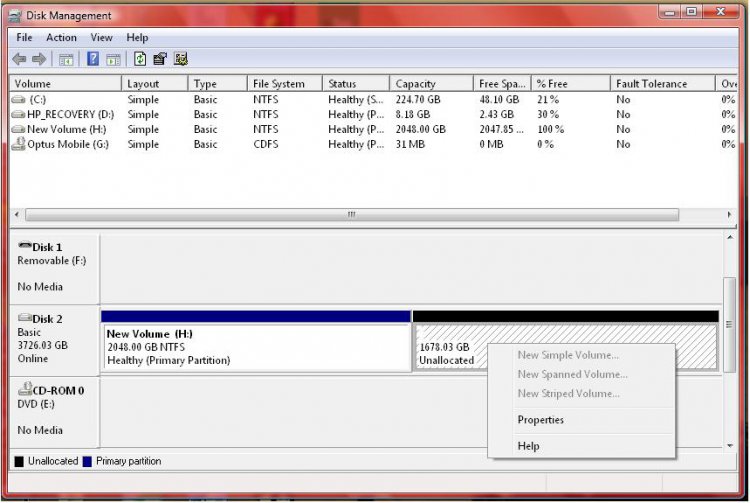750x503 pixels.
Task: Toggle the console tree pane icon
Action: point(67,59)
